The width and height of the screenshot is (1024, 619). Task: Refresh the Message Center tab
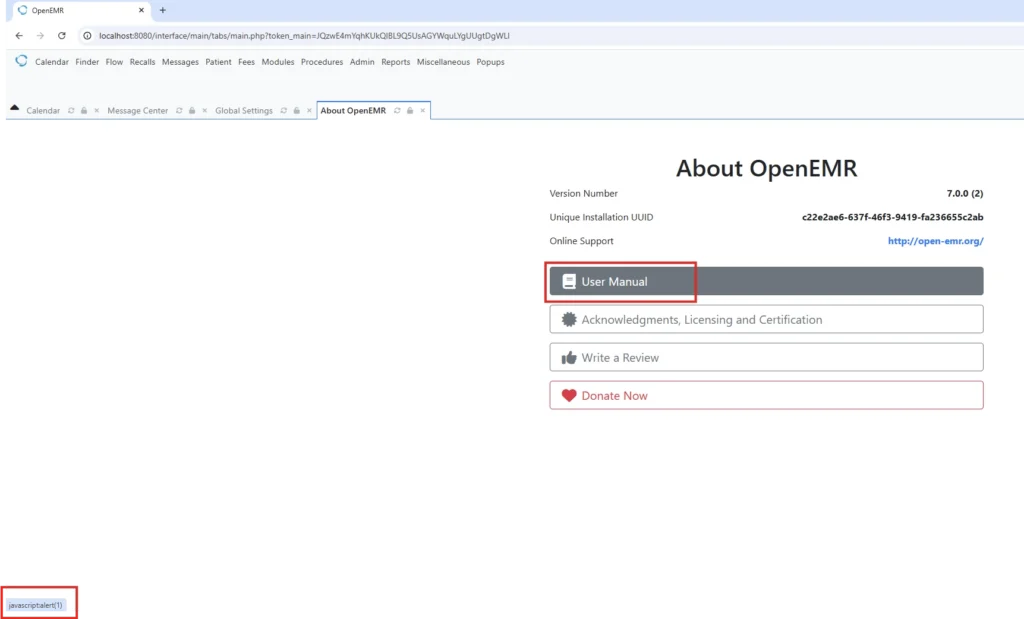pos(179,111)
